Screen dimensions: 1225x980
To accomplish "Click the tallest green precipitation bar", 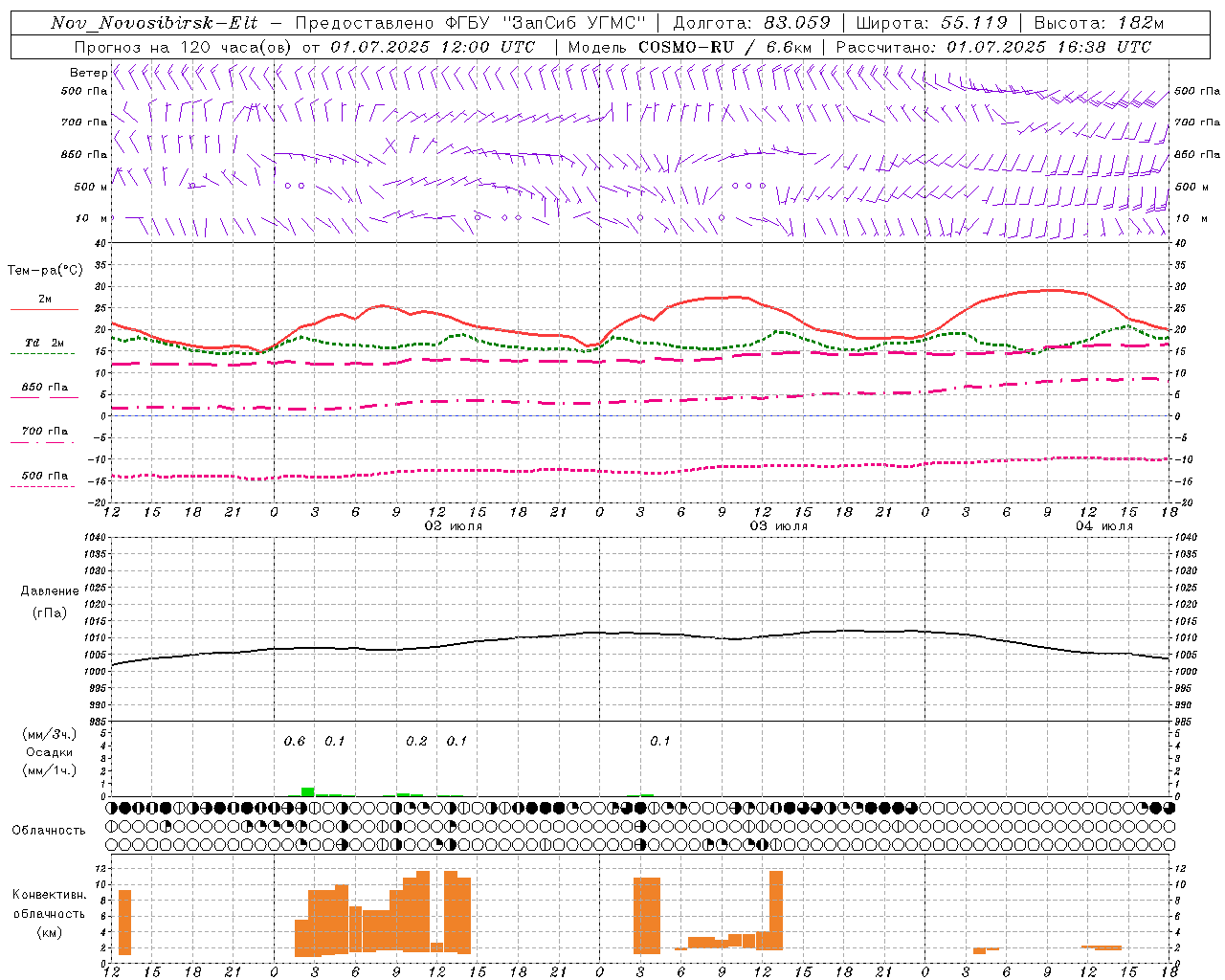I will [307, 791].
